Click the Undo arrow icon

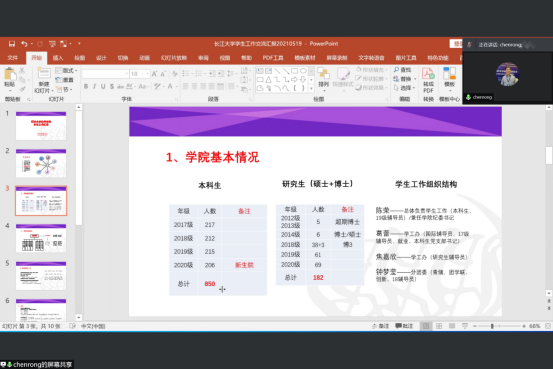click(24, 44)
